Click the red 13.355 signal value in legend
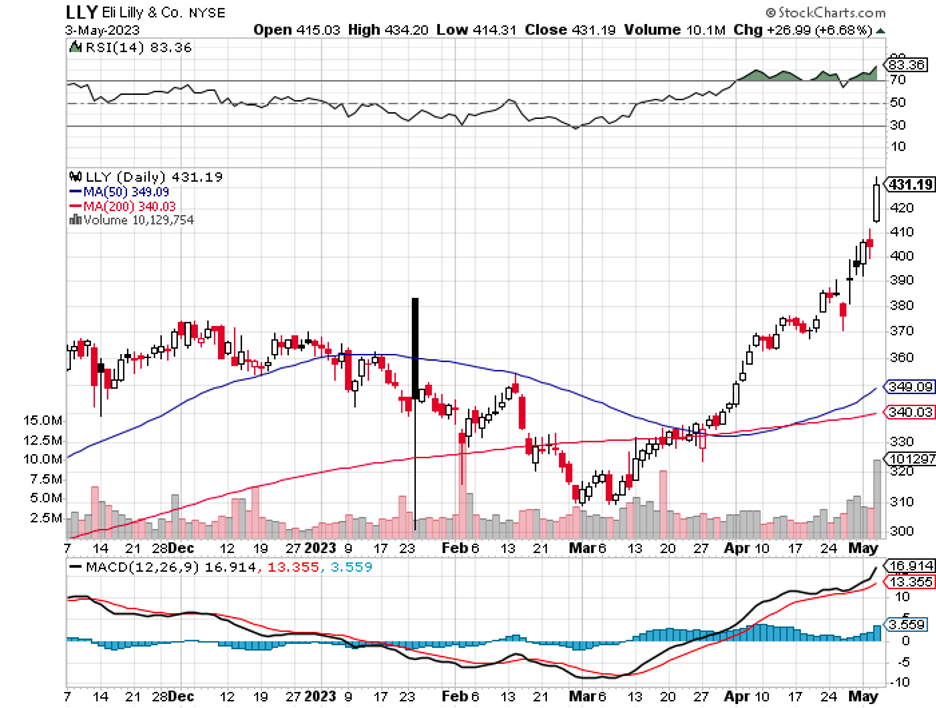This screenshot has height=708, width=936. coord(293,567)
